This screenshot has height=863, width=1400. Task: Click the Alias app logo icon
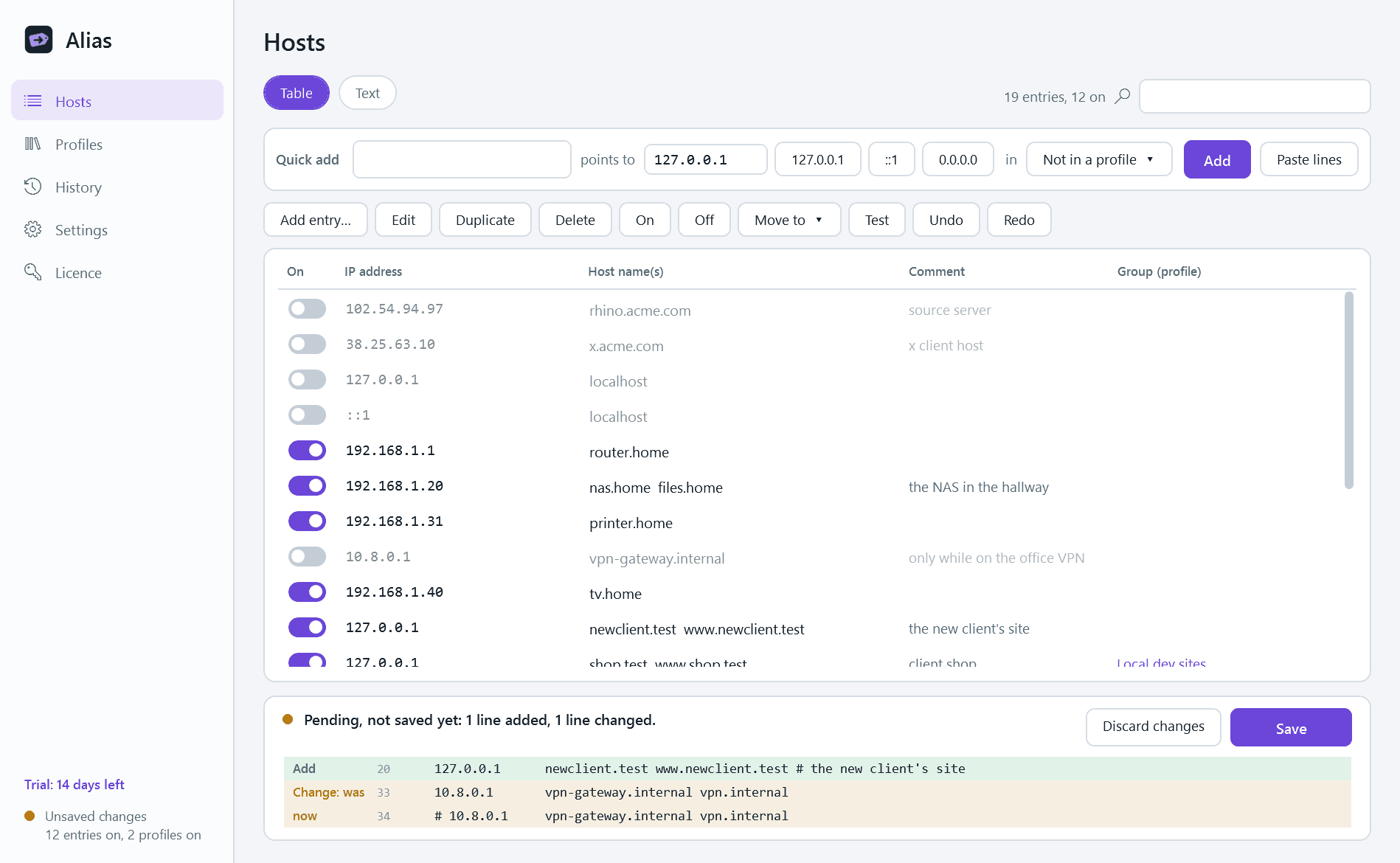[x=38, y=40]
